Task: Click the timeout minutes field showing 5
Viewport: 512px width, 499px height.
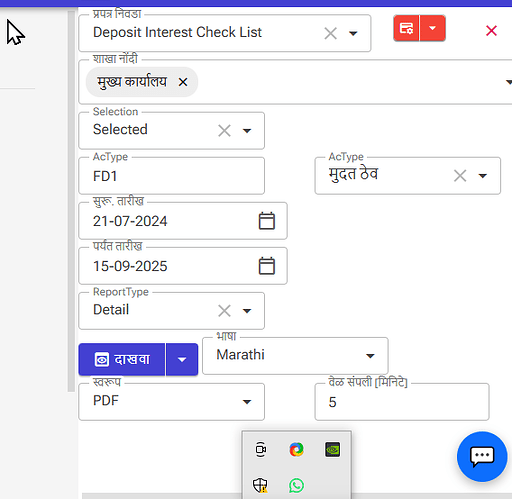Action: [x=402, y=402]
